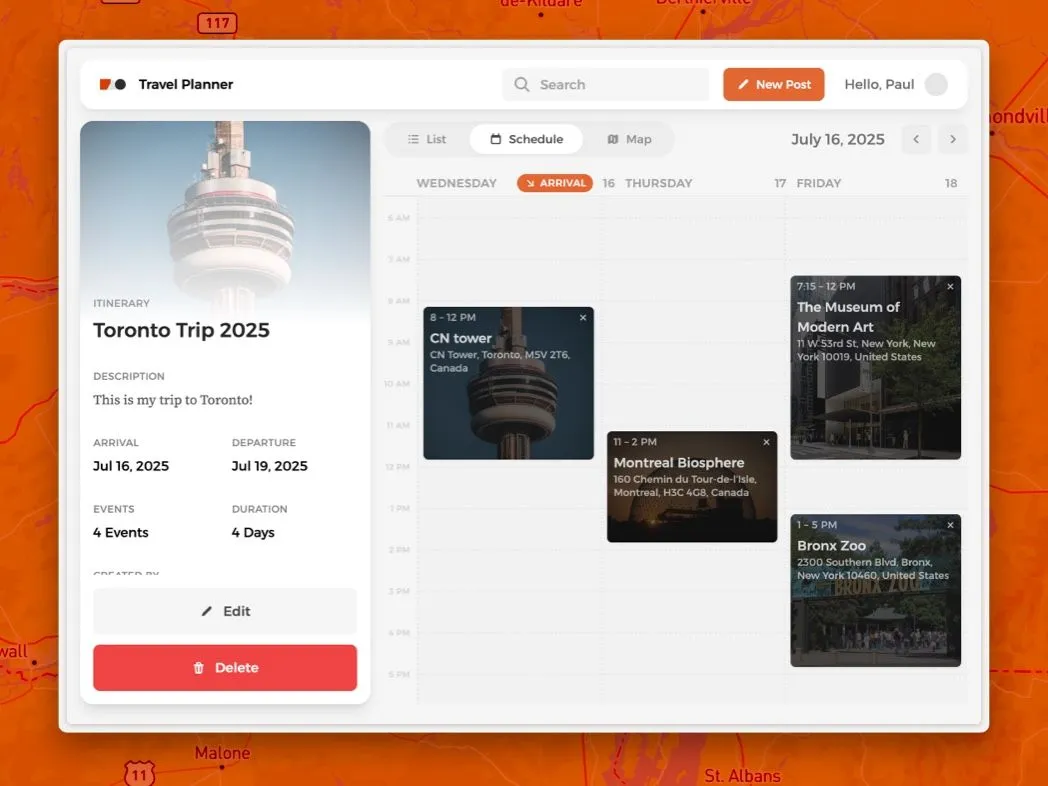This screenshot has width=1048, height=786.
Task: Open the Map view tab
Action: [629, 139]
